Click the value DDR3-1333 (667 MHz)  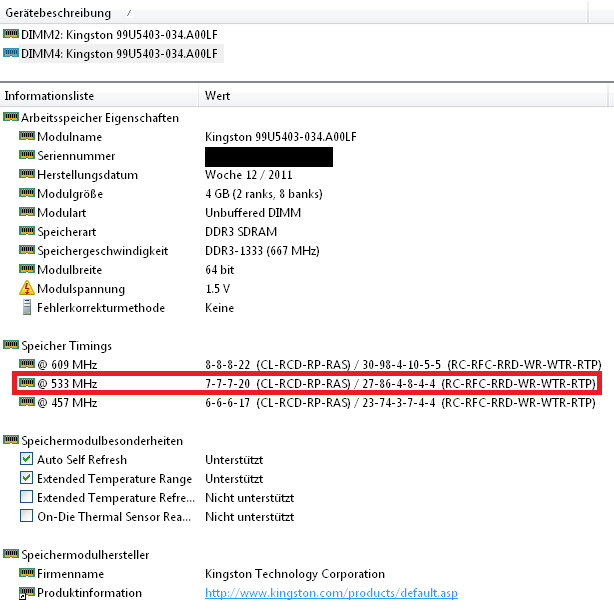262,251
